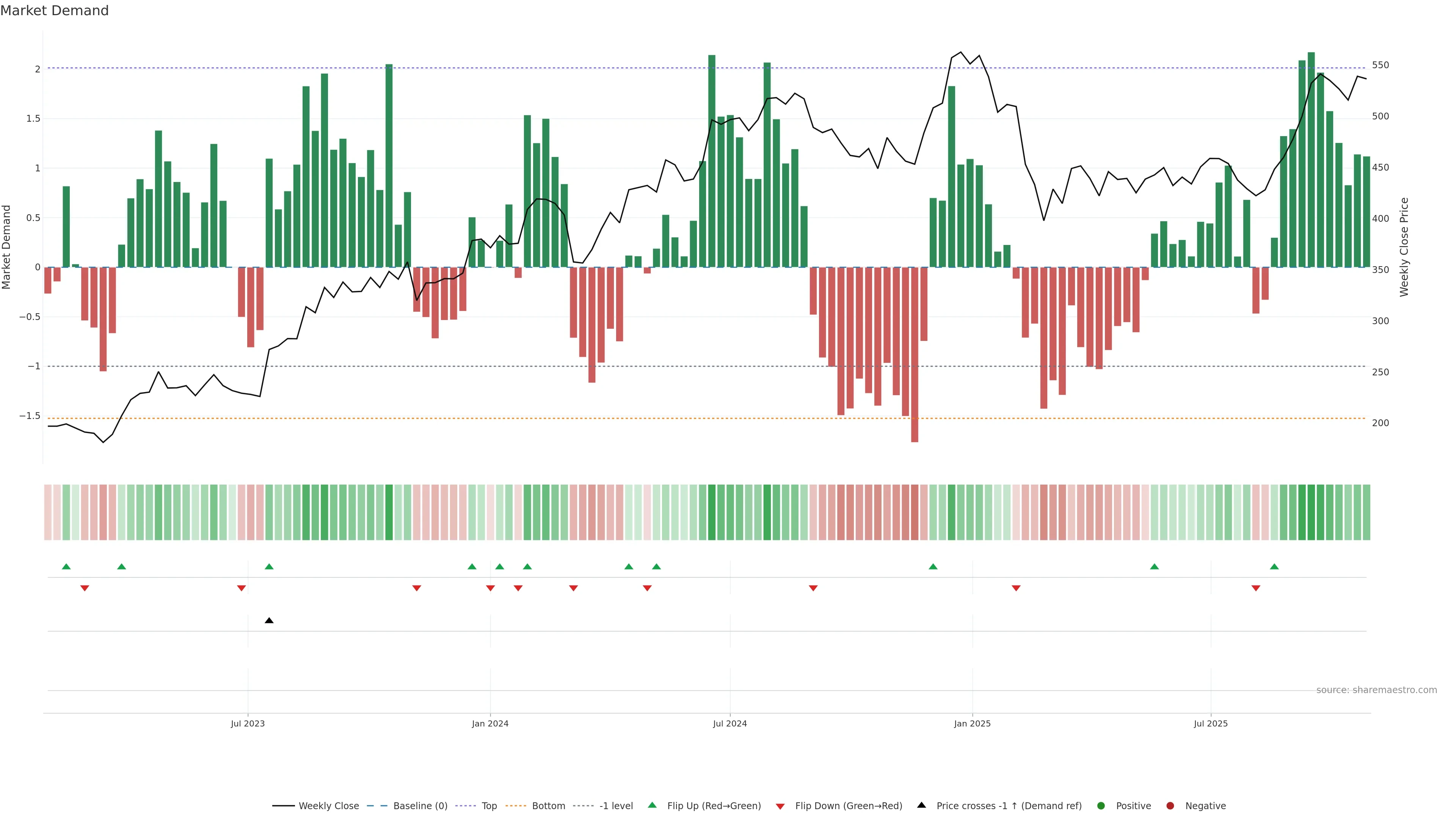Click black Price crosses -1 legend triangle
The image size is (1456, 819).
click(x=921, y=805)
